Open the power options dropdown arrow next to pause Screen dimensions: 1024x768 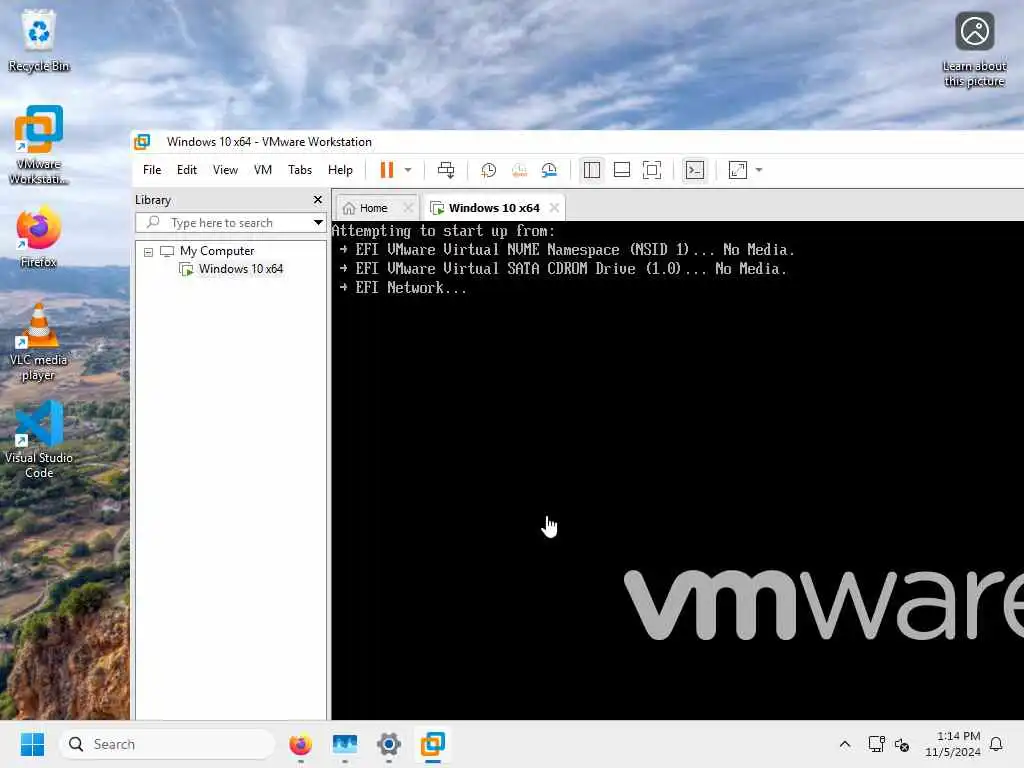click(x=408, y=170)
